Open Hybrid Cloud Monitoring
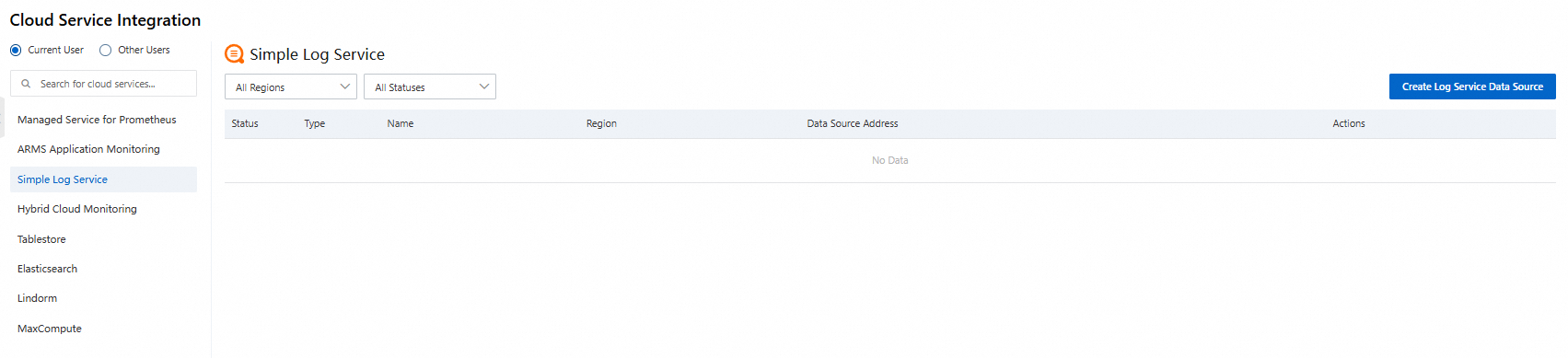The width and height of the screenshot is (1568, 358). (x=103, y=209)
